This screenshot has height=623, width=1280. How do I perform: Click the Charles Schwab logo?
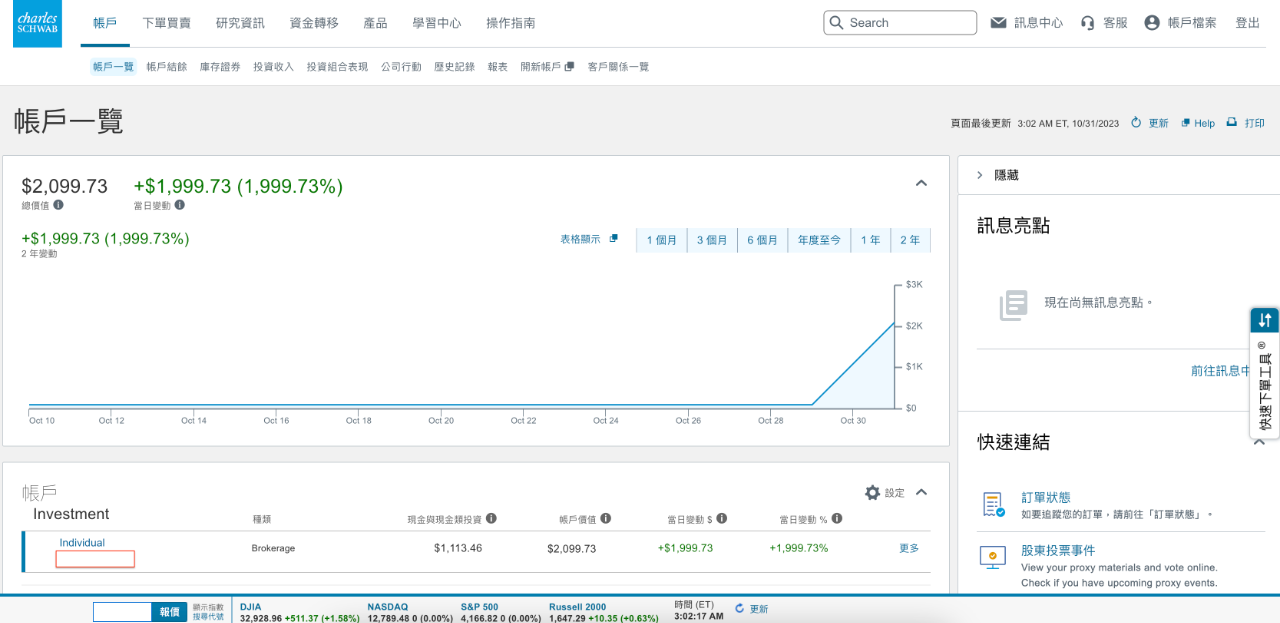point(37,24)
